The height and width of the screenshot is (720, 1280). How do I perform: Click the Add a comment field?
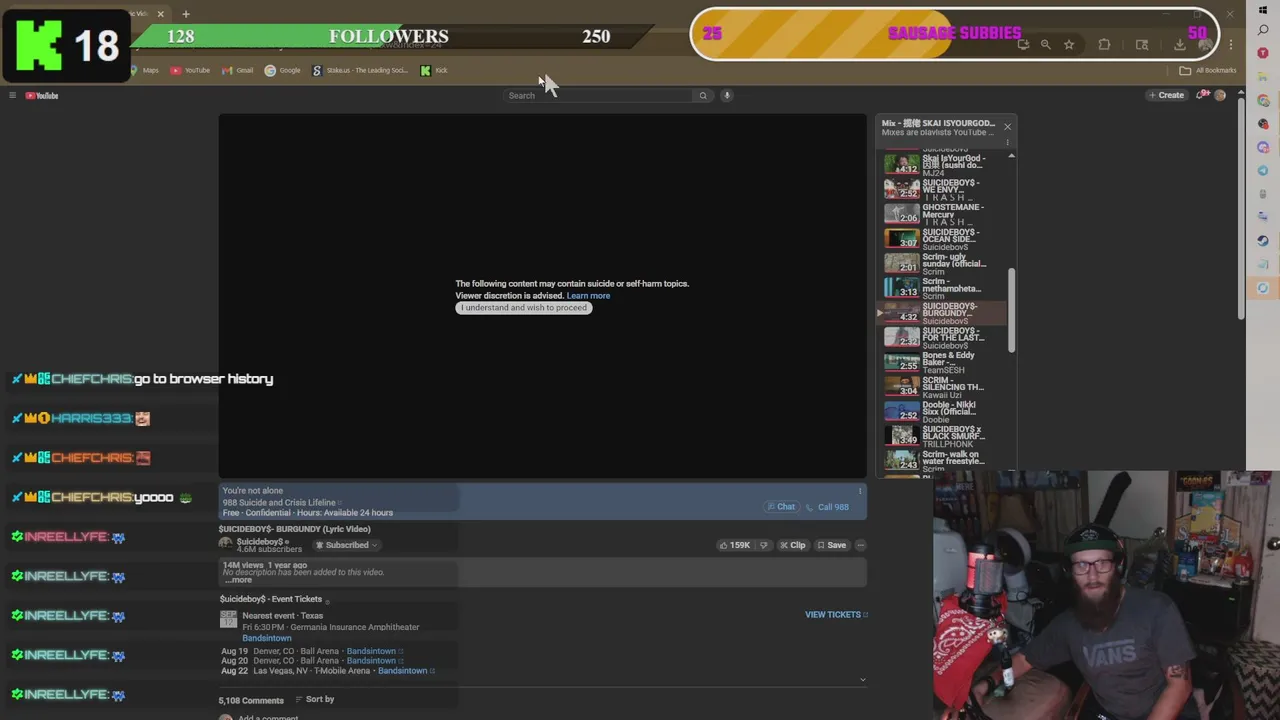pyautogui.click(x=268, y=717)
